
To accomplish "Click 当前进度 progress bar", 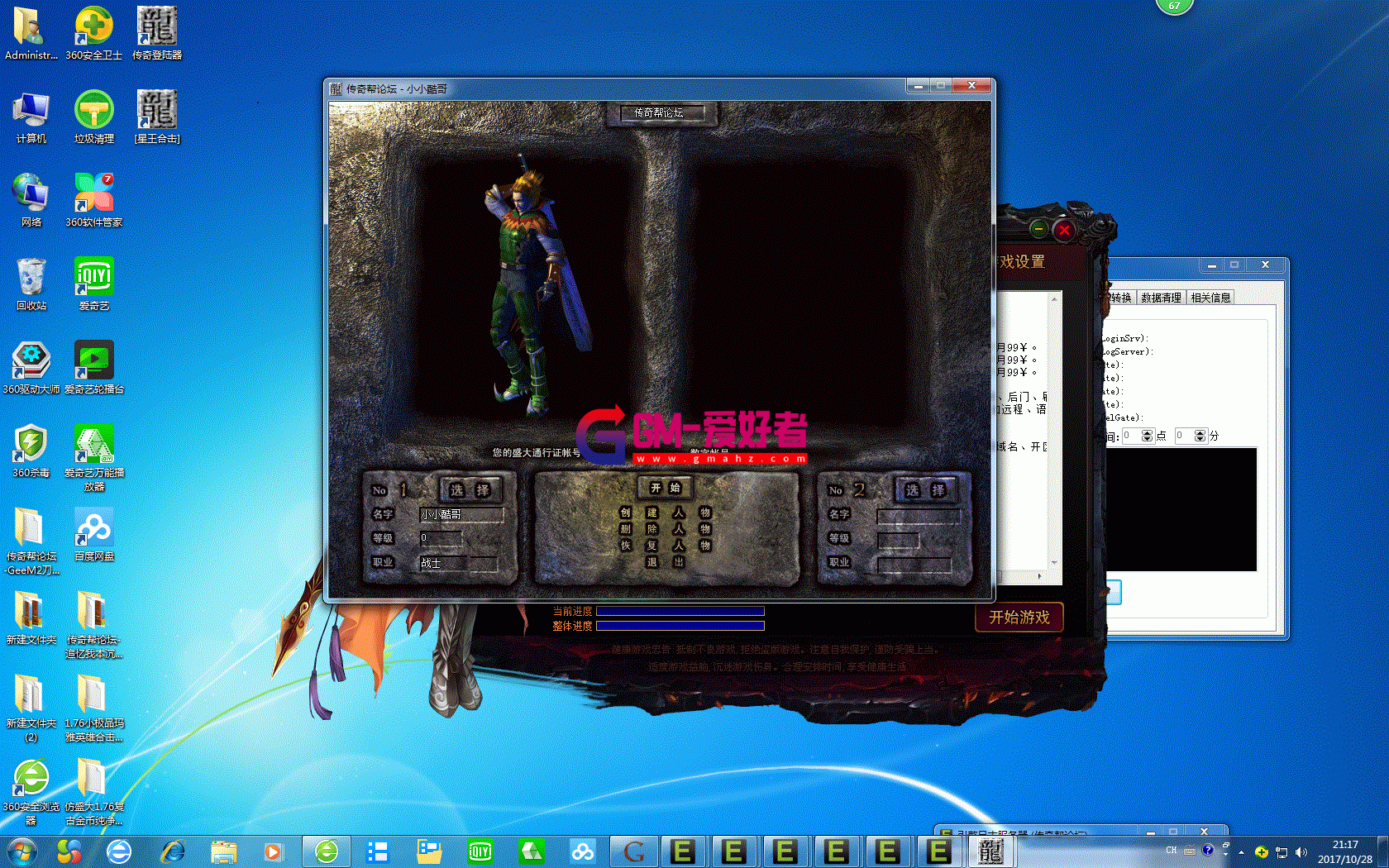I will pos(680,612).
